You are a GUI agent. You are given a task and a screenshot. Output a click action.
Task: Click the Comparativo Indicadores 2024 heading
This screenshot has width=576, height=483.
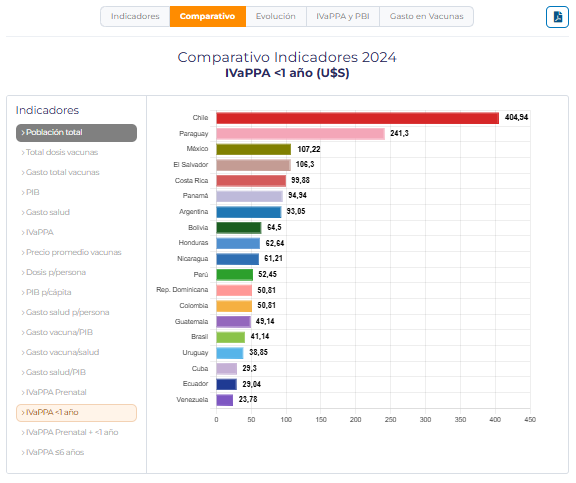(287, 57)
